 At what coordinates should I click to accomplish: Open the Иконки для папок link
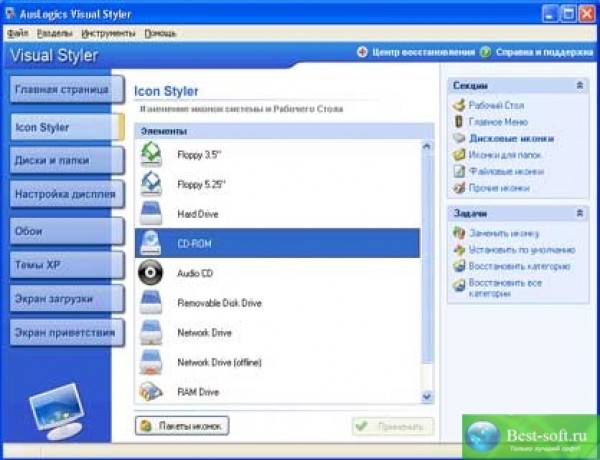coord(505,155)
